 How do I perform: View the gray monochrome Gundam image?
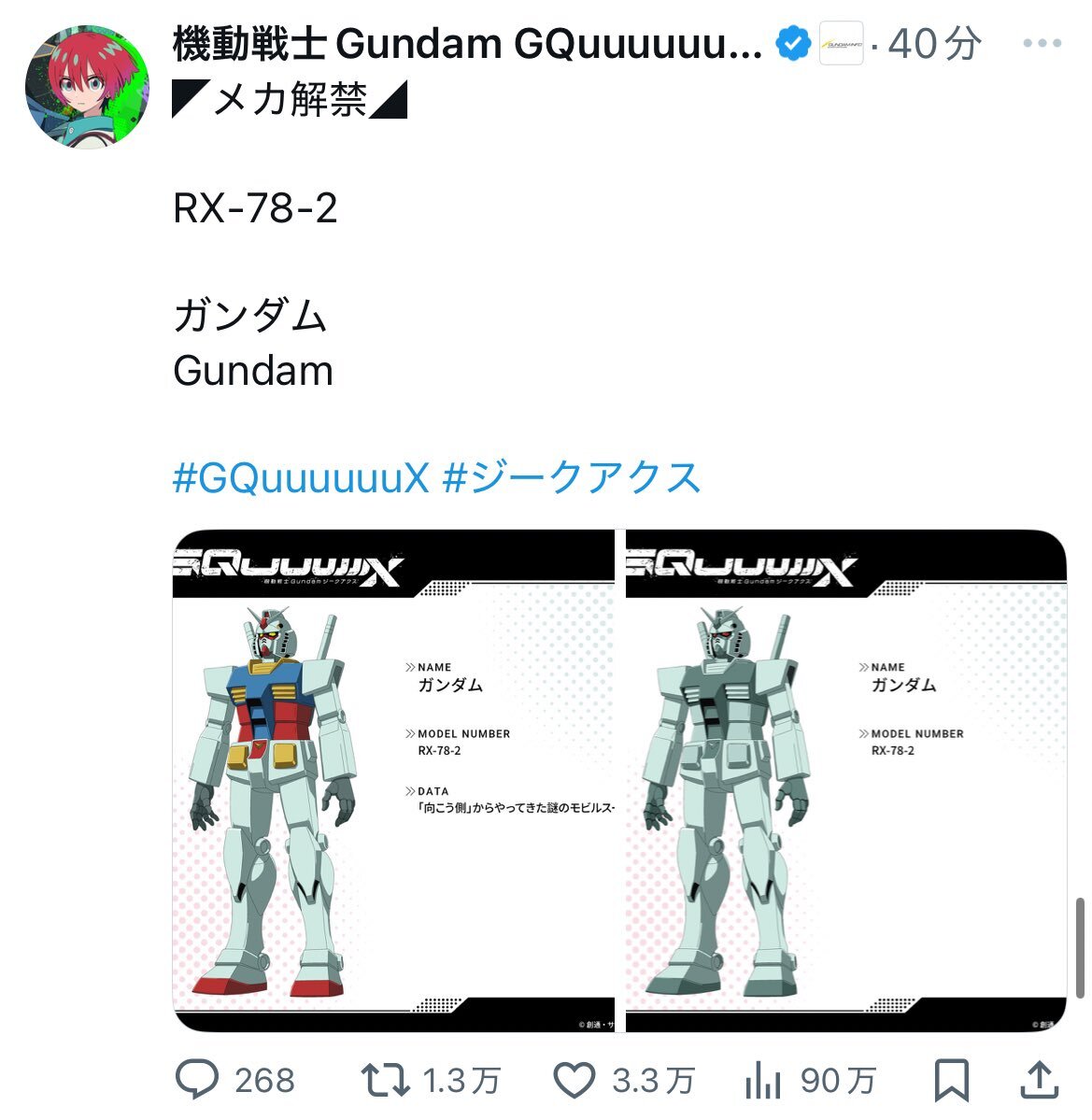pos(846,781)
